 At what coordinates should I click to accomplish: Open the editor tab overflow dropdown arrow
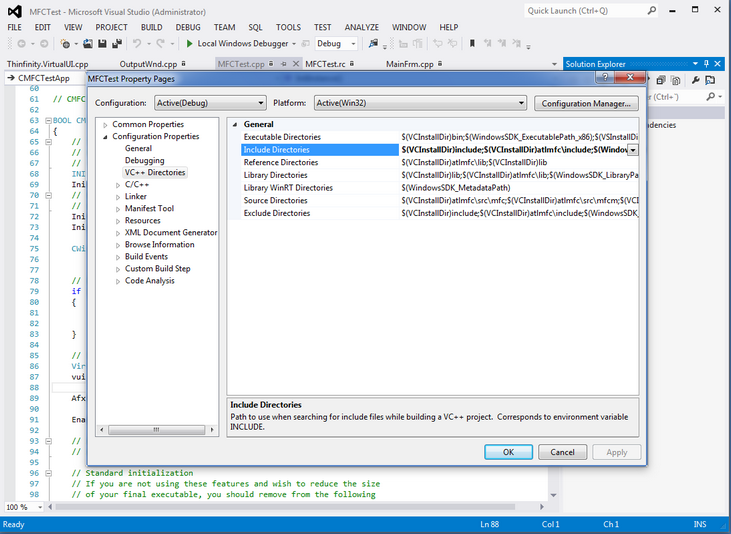tap(554, 64)
